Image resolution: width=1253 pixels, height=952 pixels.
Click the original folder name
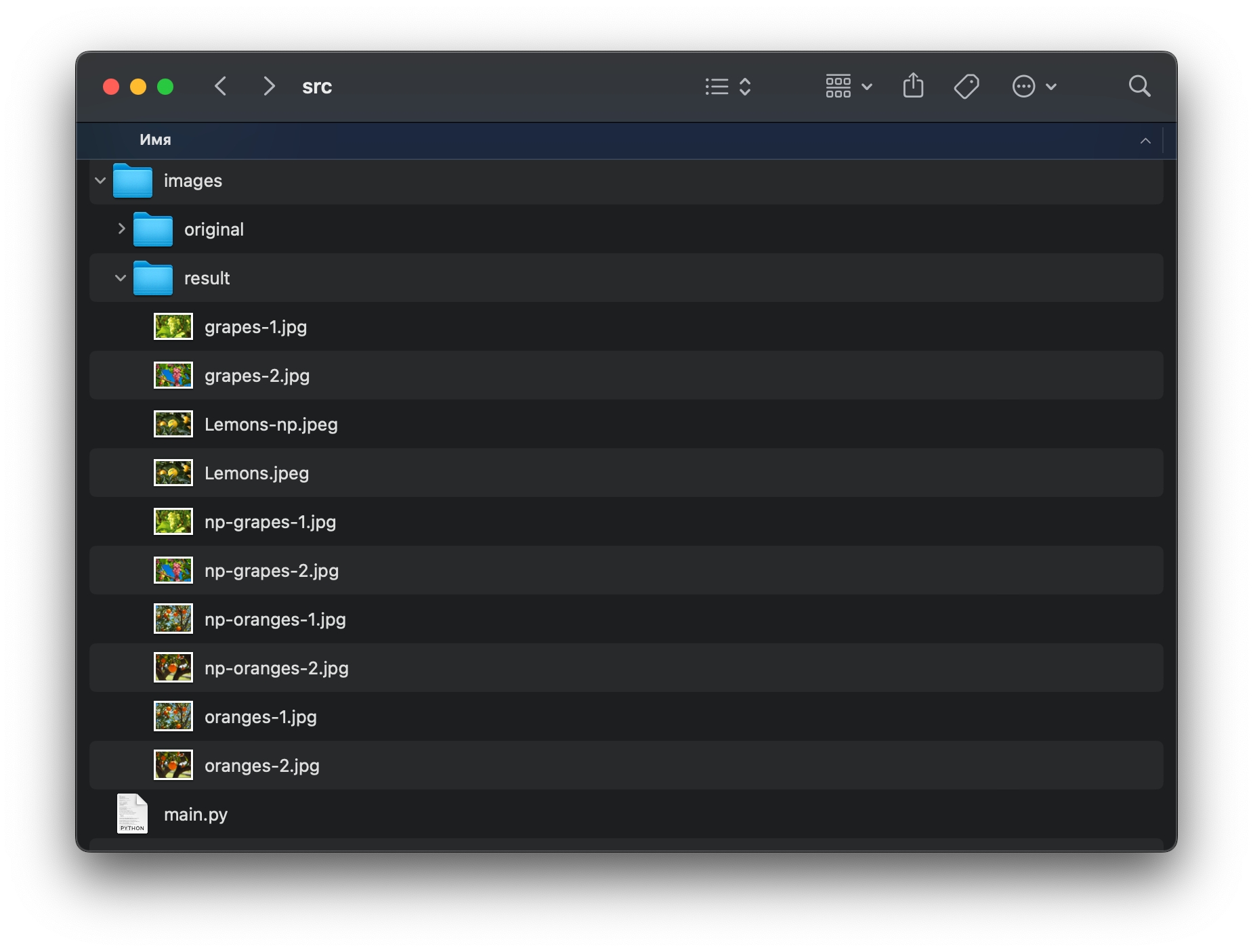pos(214,230)
